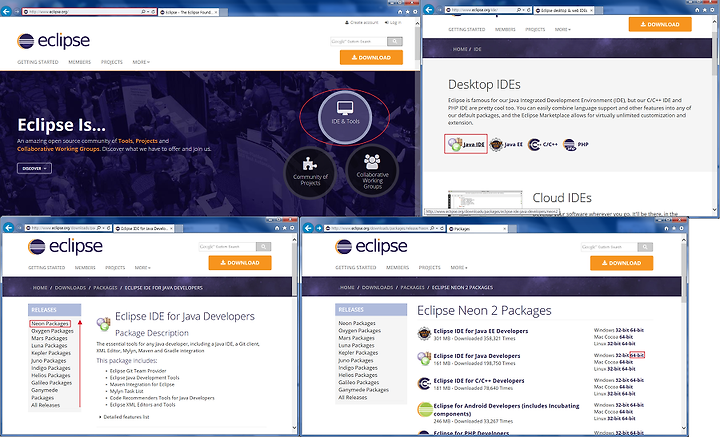Select Collaborative Working Groups circle on homepage

pyautogui.click(x=372, y=171)
